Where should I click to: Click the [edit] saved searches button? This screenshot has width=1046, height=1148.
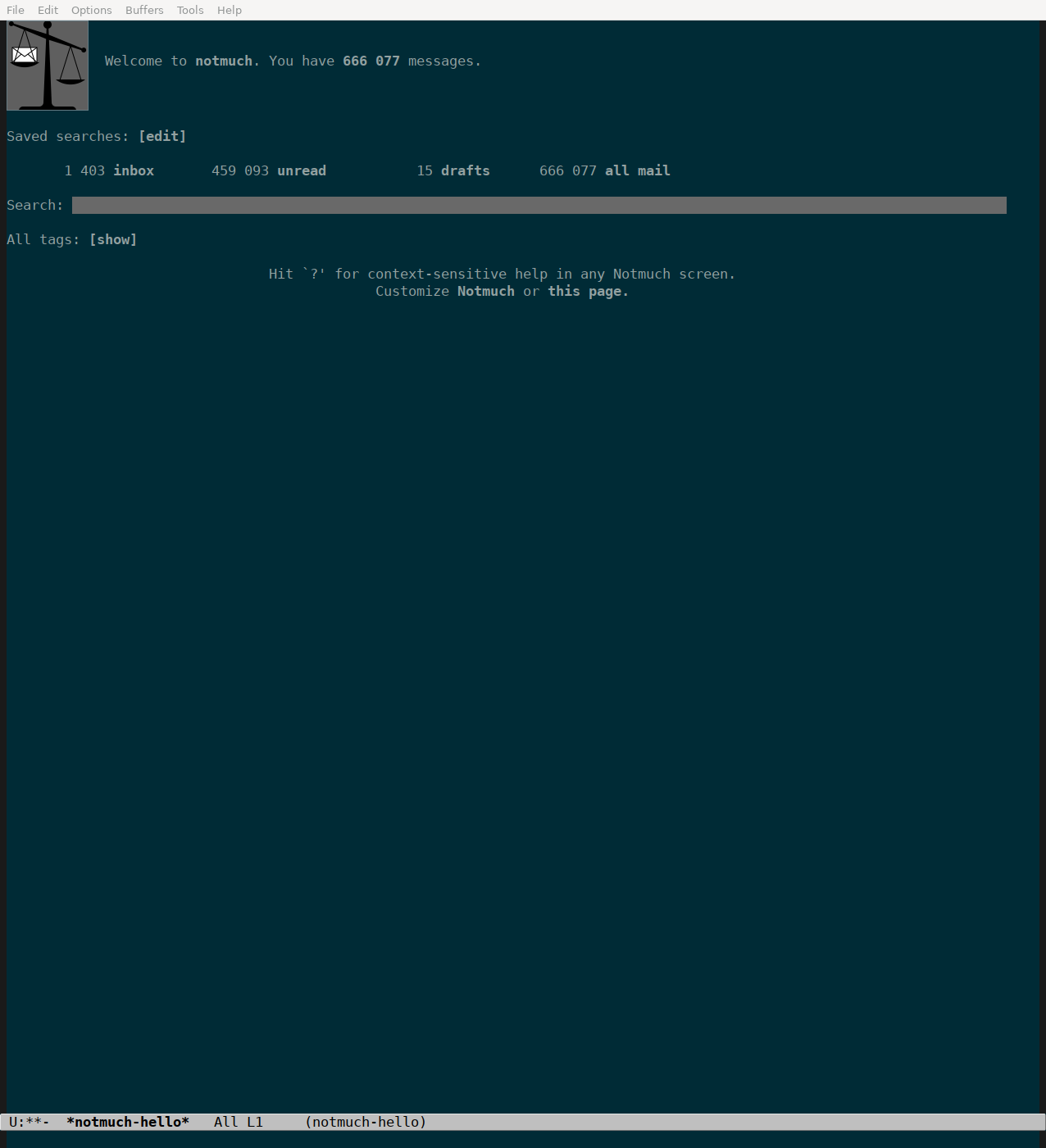coord(162,136)
